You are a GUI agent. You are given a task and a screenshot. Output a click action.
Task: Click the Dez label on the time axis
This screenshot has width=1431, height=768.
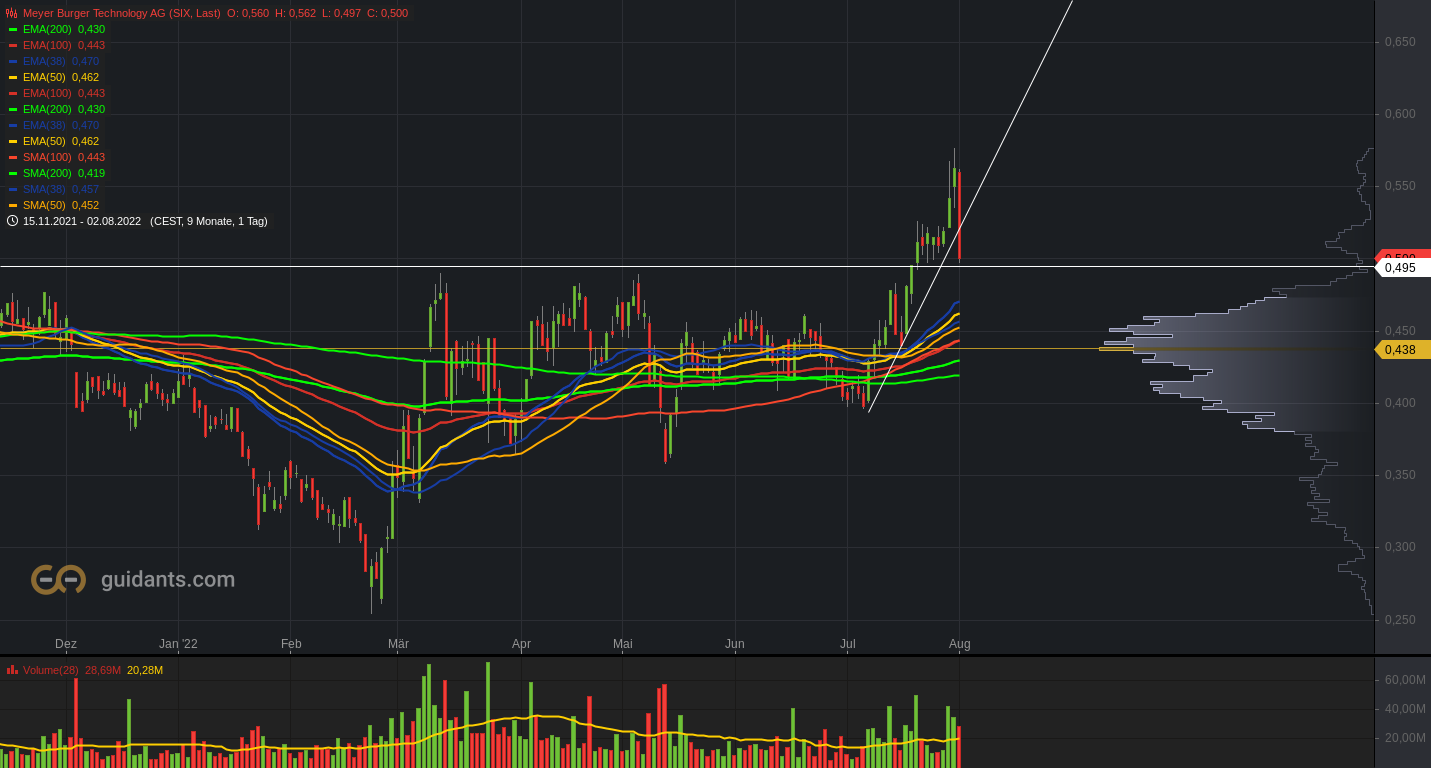coord(66,644)
